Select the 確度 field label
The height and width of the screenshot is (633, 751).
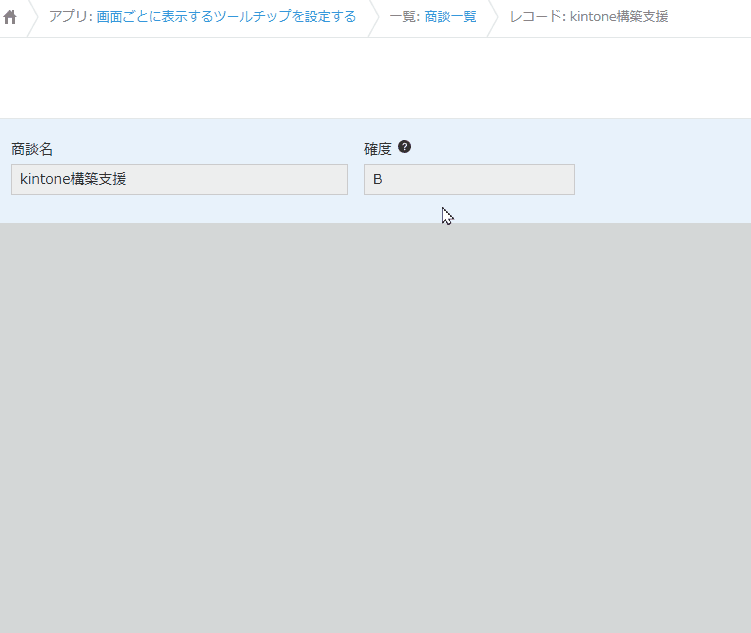(378, 149)
